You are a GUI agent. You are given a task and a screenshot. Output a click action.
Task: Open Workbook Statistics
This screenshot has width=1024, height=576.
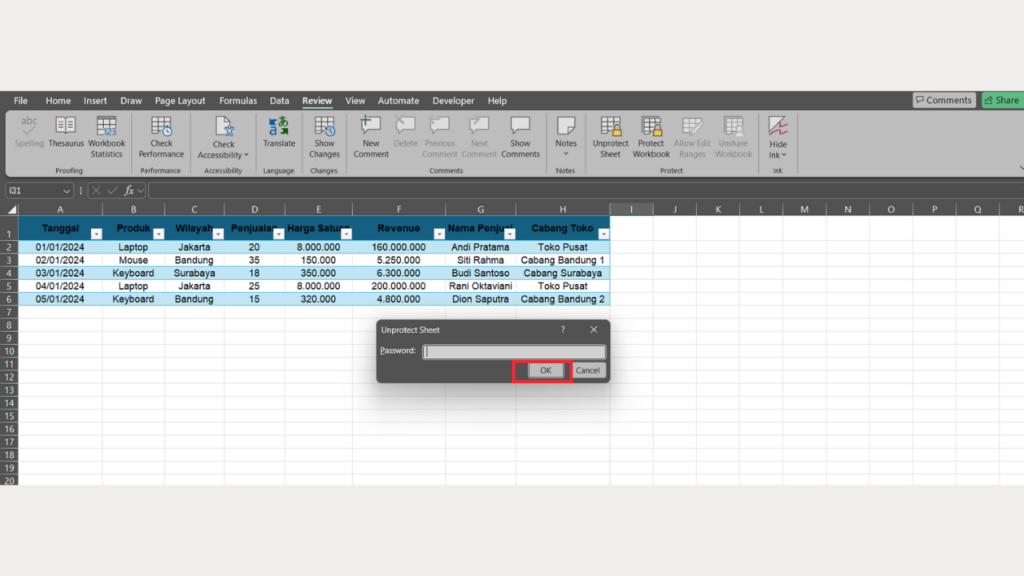pyautogui.click(x=106, y=127)
